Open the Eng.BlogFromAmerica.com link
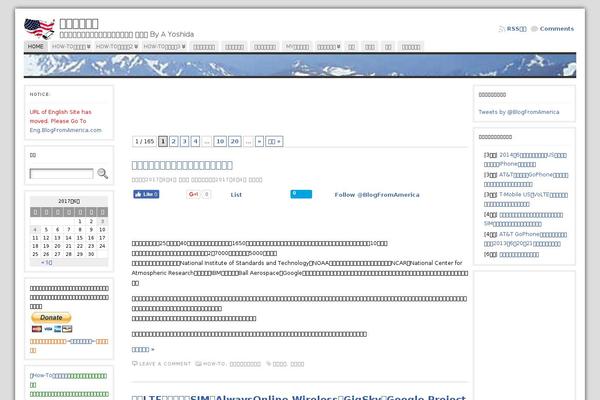 [x=66, y=130]
